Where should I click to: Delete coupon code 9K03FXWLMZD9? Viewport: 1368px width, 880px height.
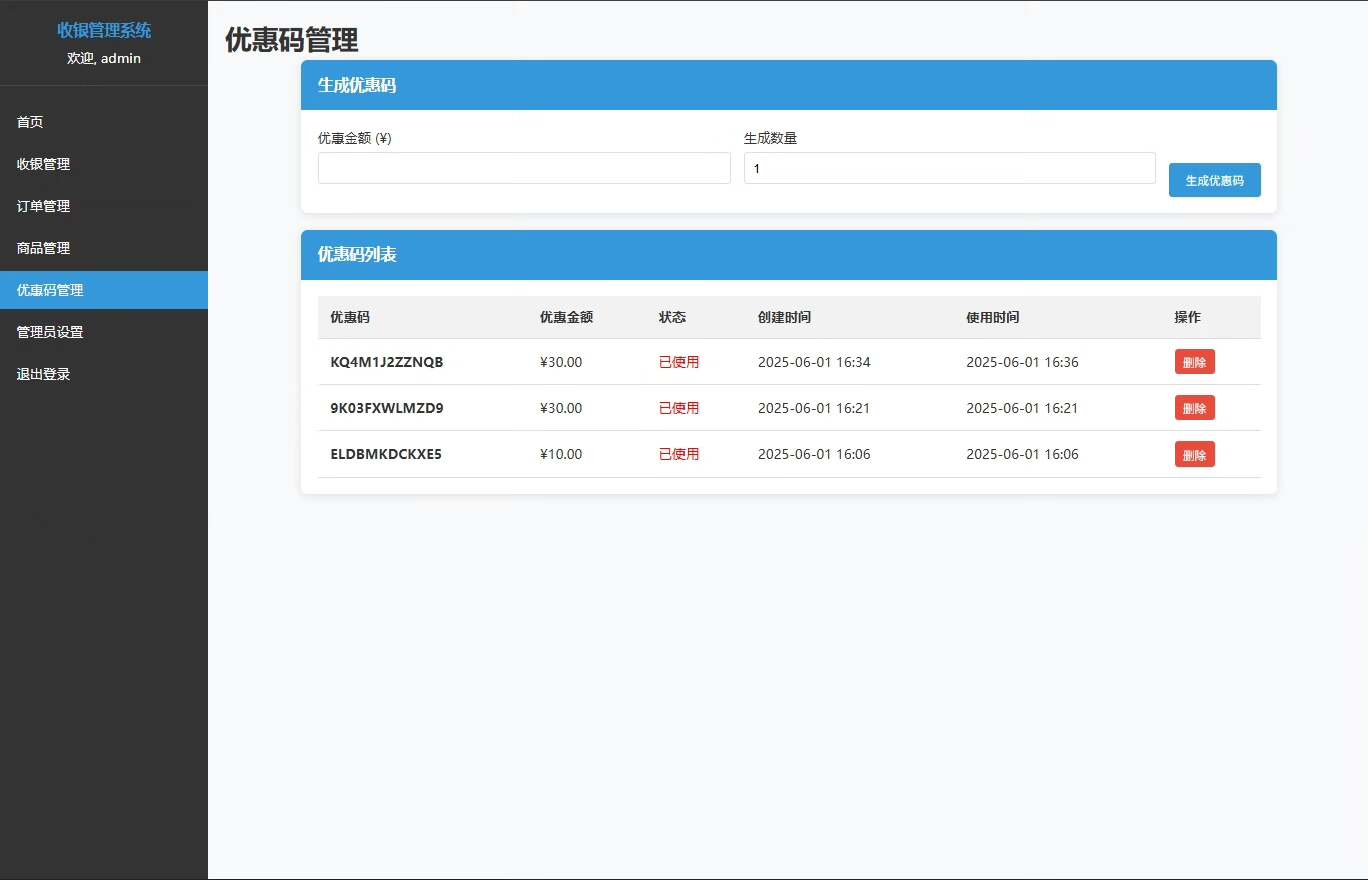(1194, 408)
